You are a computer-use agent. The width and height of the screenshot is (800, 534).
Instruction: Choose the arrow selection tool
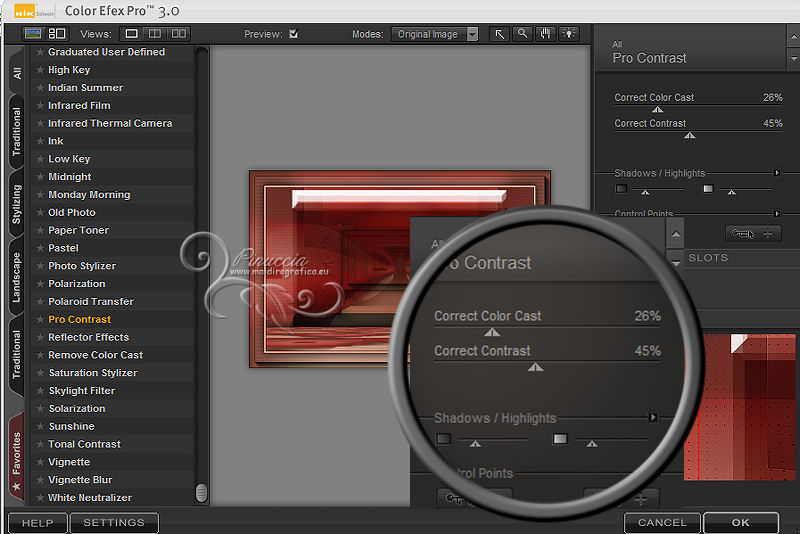click(x=499, y=34)
